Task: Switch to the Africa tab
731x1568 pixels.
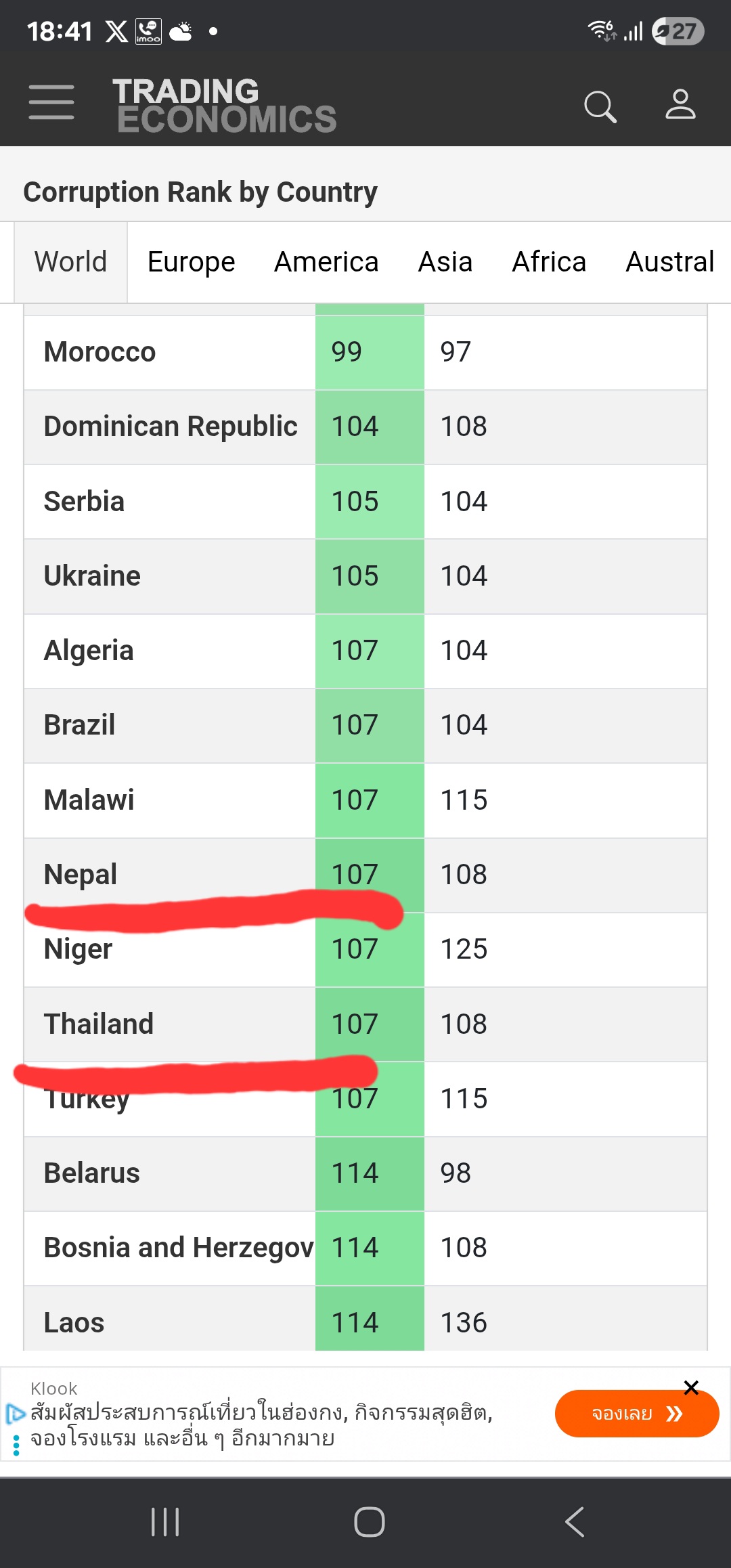Action: click(549, 262)
